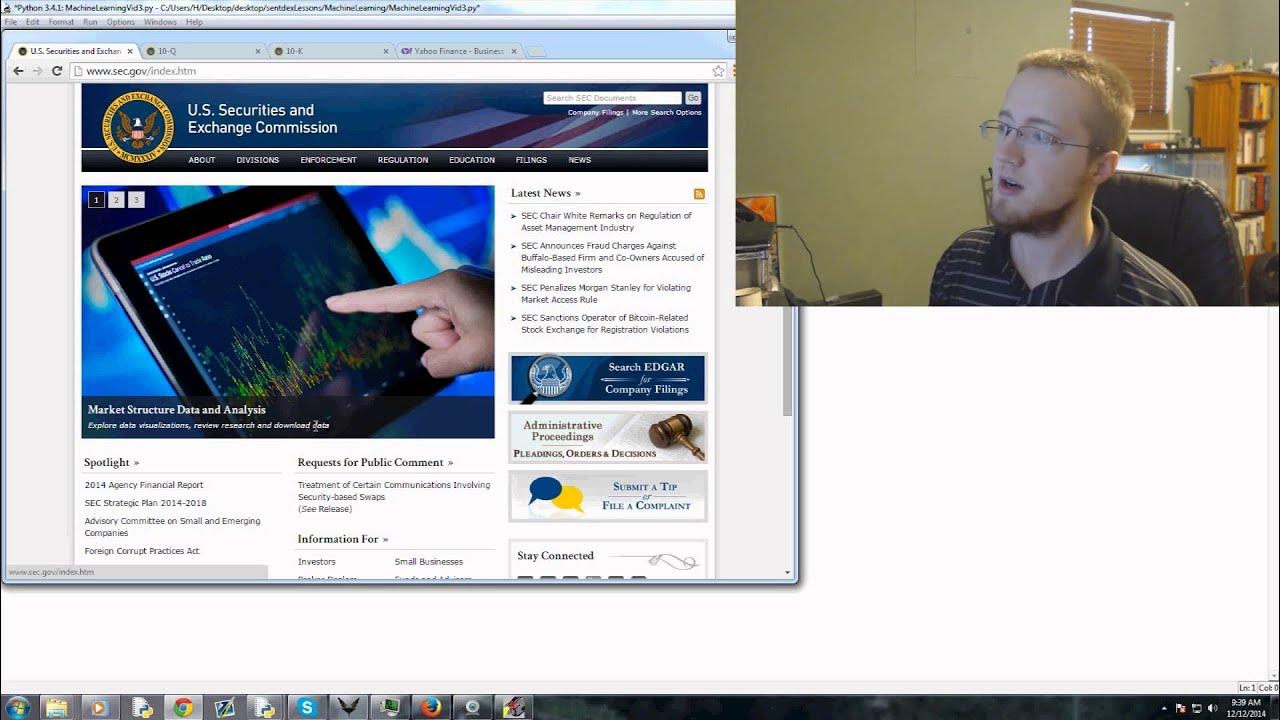Open the Edit menu in Python IDLE
The width and height of the screenshot is (1280, 720).
point(33,22)
